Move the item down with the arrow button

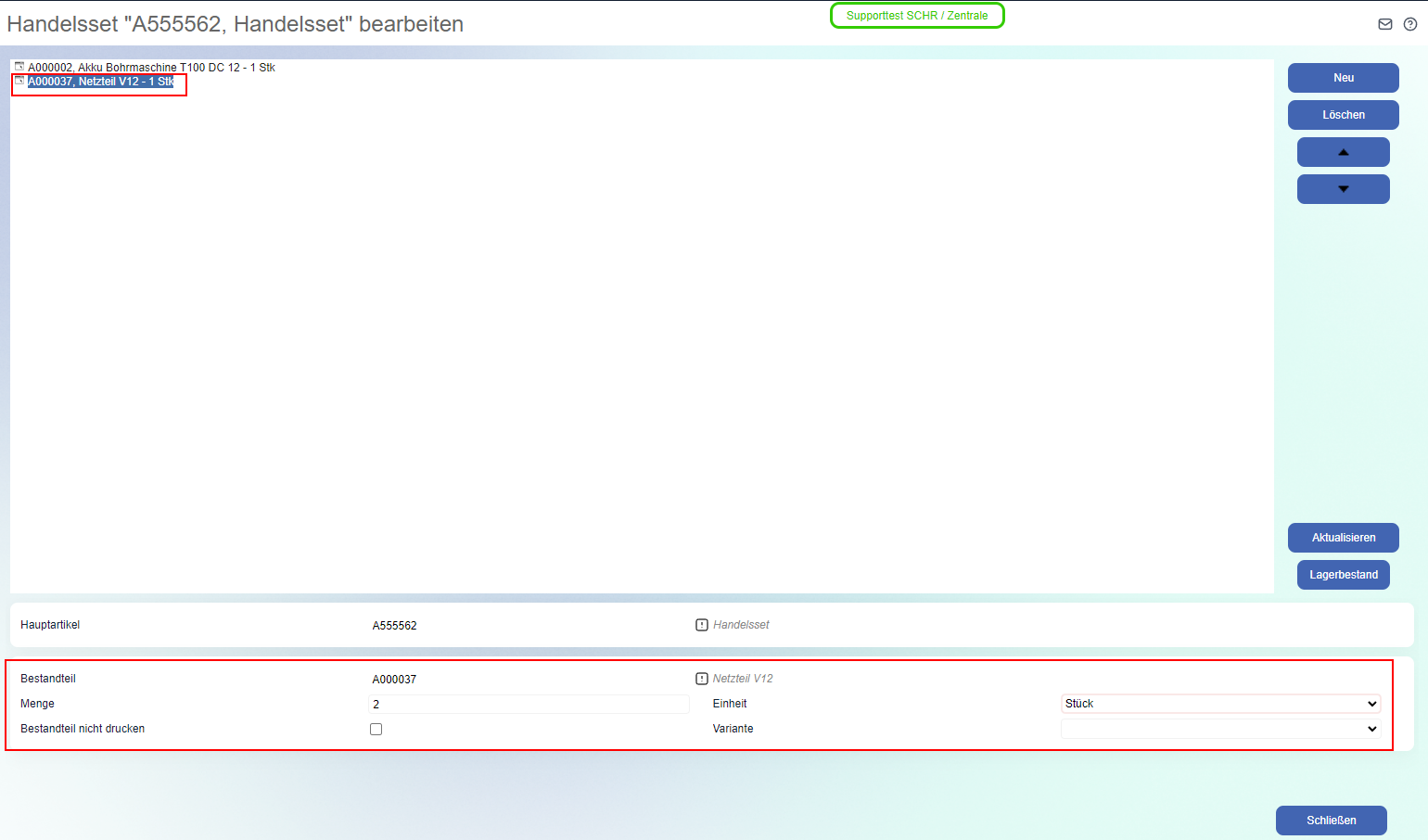tap(1343, 189)
